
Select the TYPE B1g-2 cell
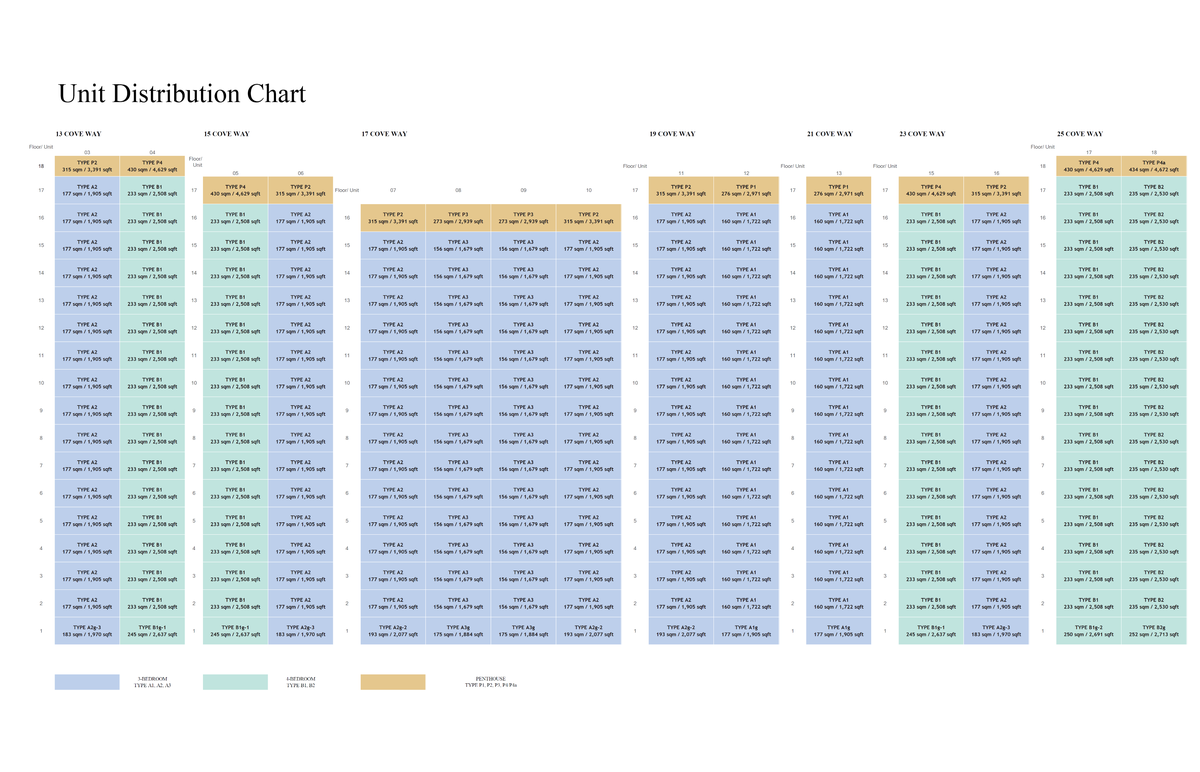[x=1088, y=631]
